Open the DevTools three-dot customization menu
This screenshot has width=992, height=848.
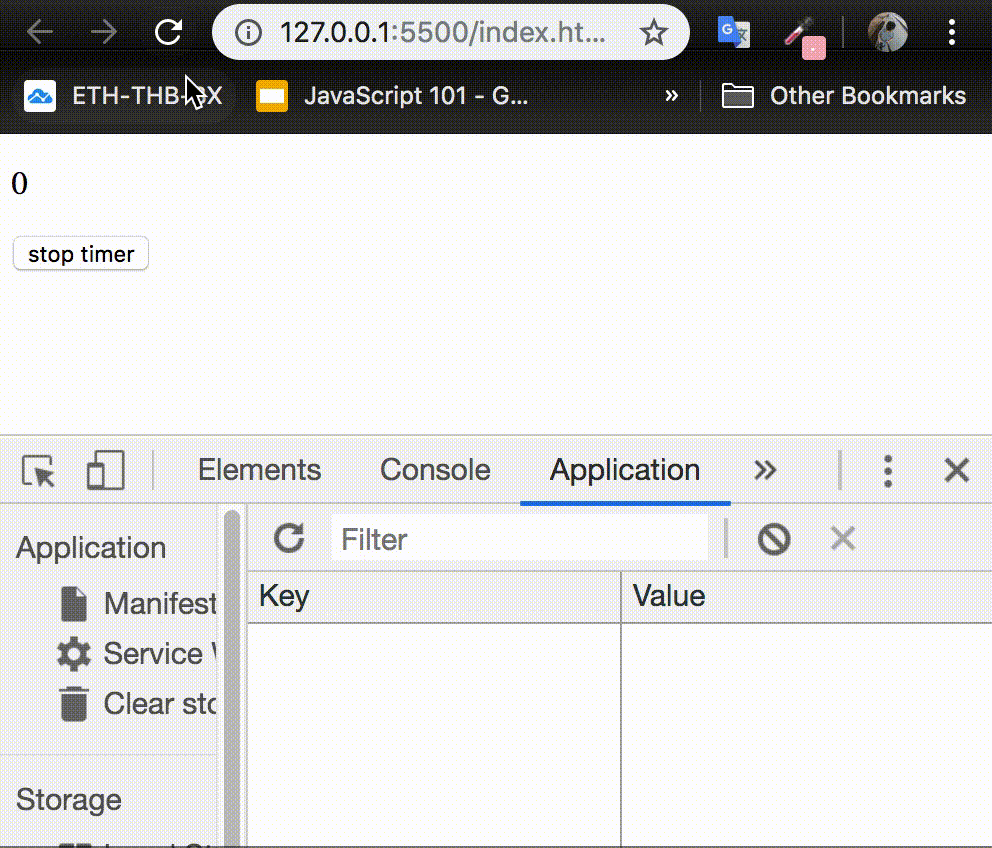tap(888, 470)
